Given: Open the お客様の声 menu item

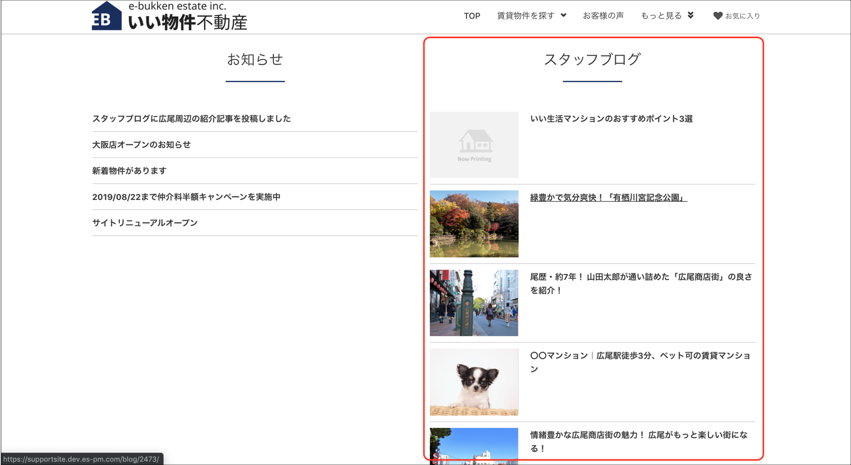Looking at the screenshot, I should pyautogui.click(x=603, y=16).
